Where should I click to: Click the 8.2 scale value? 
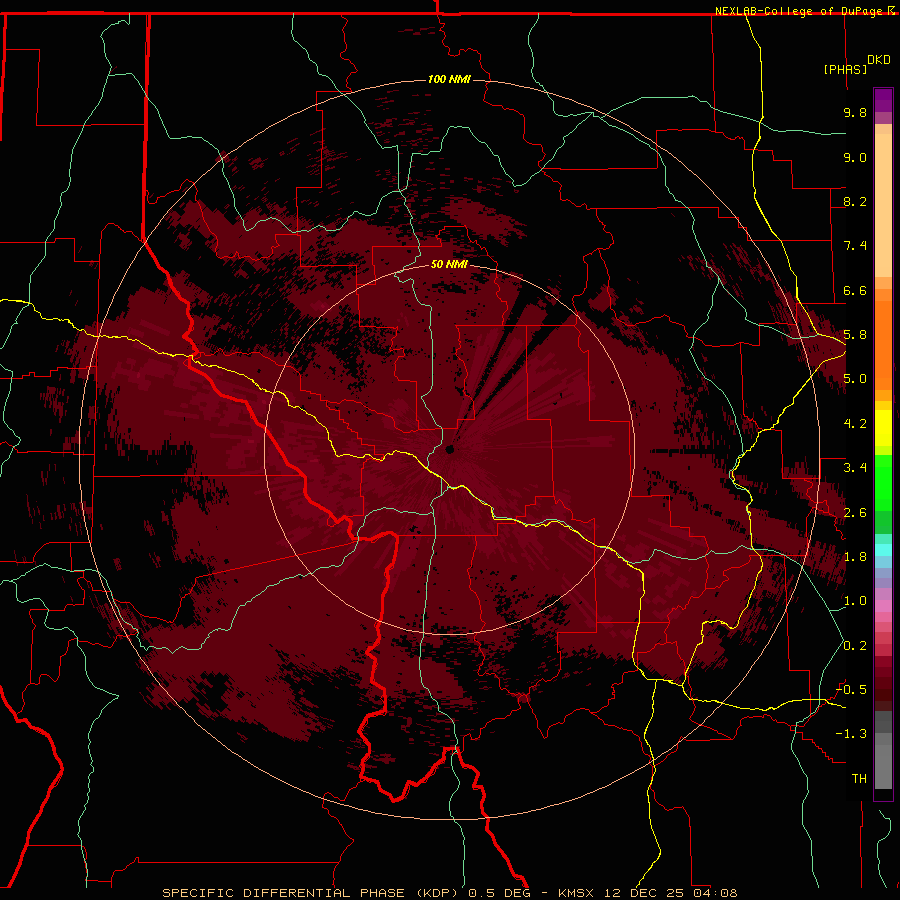855,201
